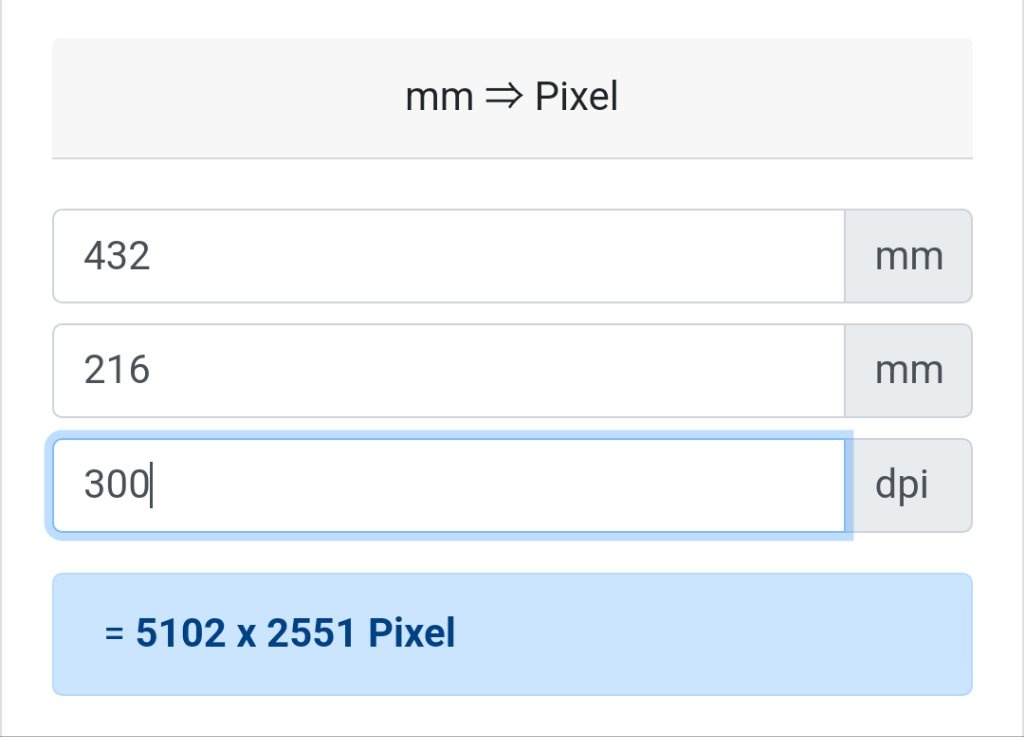The image size is (1024, 737).
Task: Click the word Pixel in the result
Action: point(411,633)
